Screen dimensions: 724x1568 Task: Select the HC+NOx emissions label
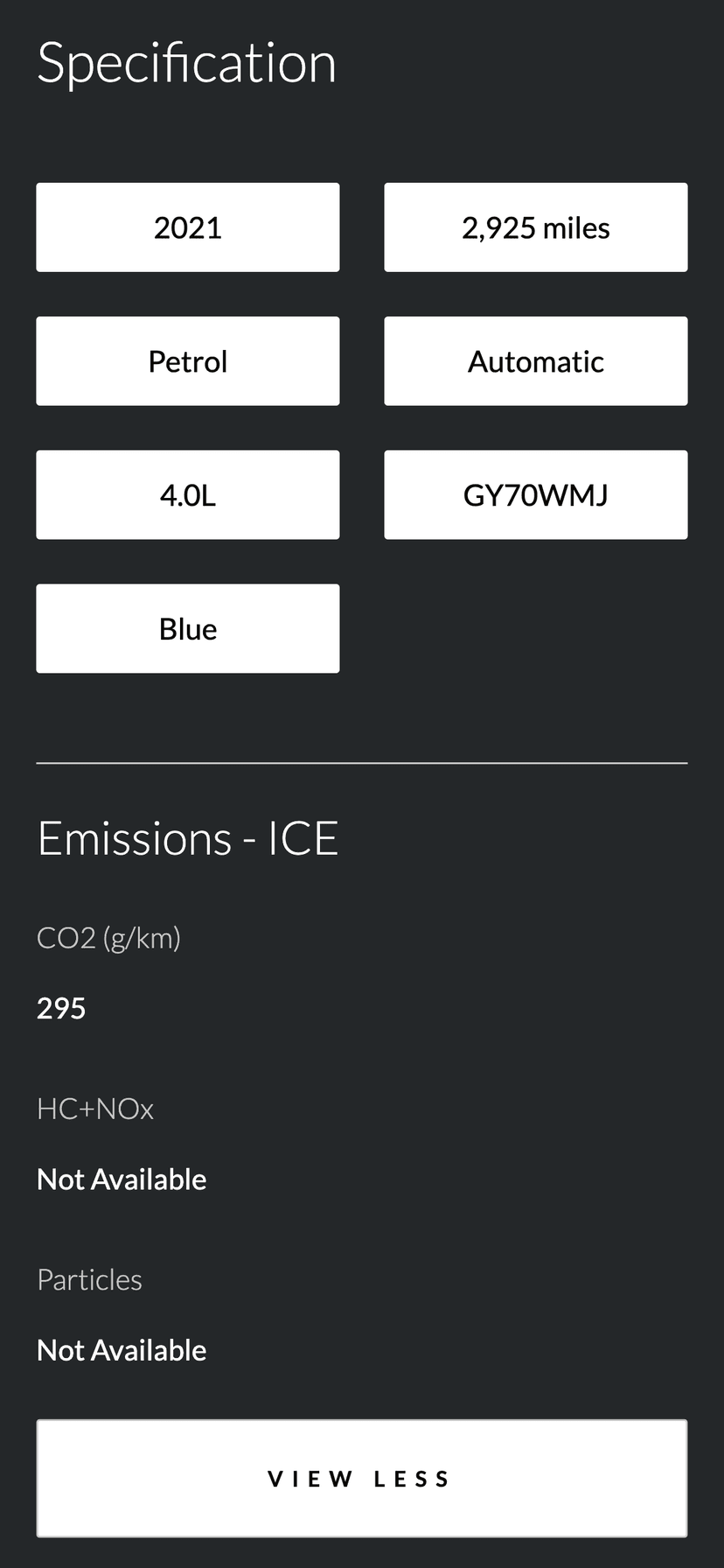94,1108
